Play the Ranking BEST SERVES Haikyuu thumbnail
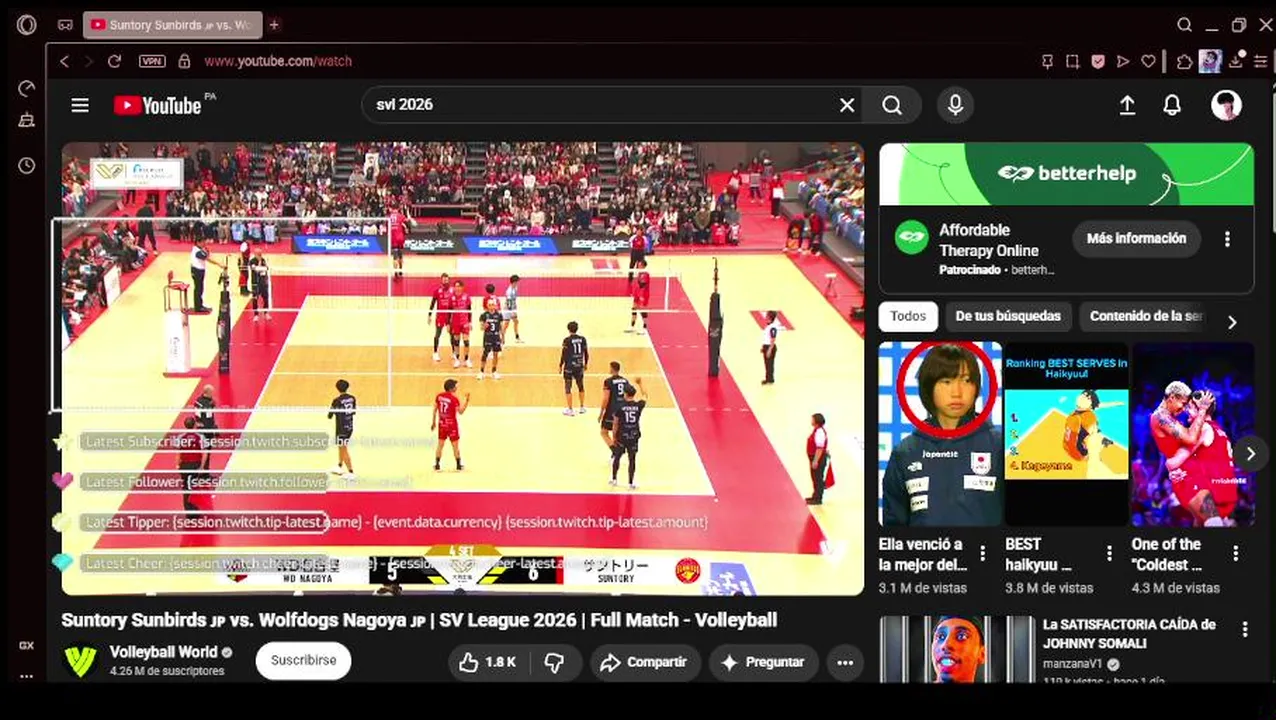Viewport: 1276px width, 720px height. (1066, 434)
